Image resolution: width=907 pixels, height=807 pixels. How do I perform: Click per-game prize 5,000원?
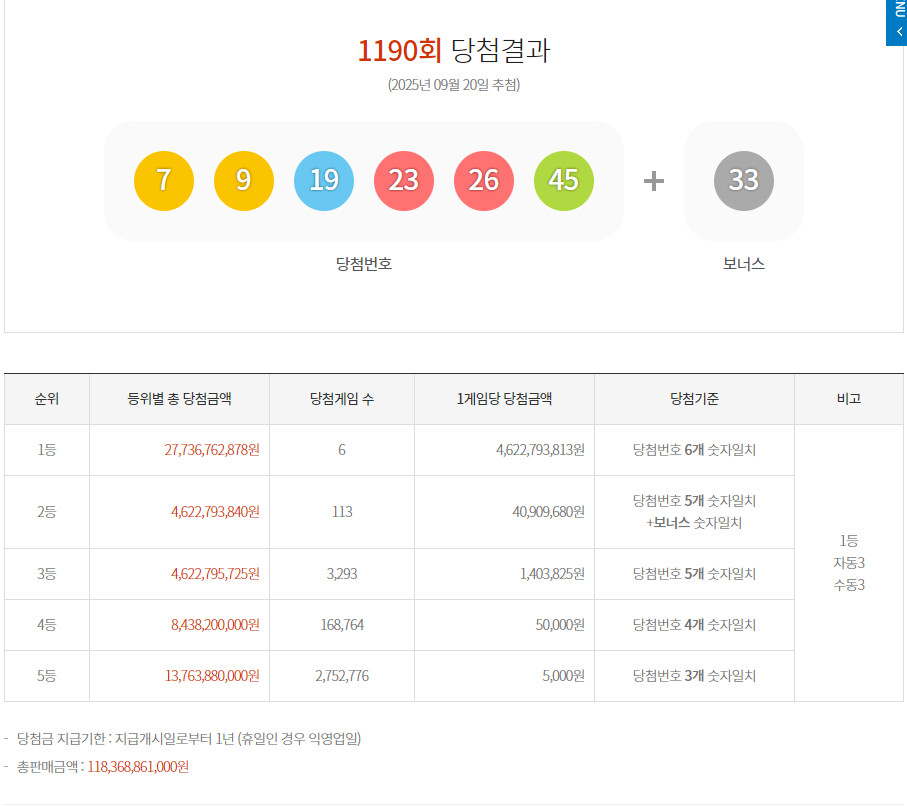pos(563,676)
